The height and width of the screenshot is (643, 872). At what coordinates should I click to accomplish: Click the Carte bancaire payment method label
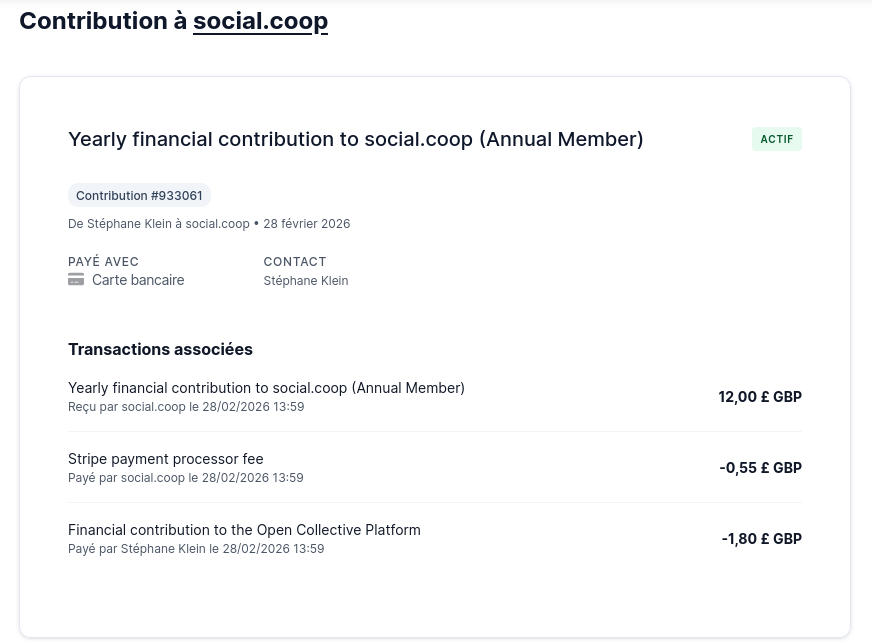138,280
